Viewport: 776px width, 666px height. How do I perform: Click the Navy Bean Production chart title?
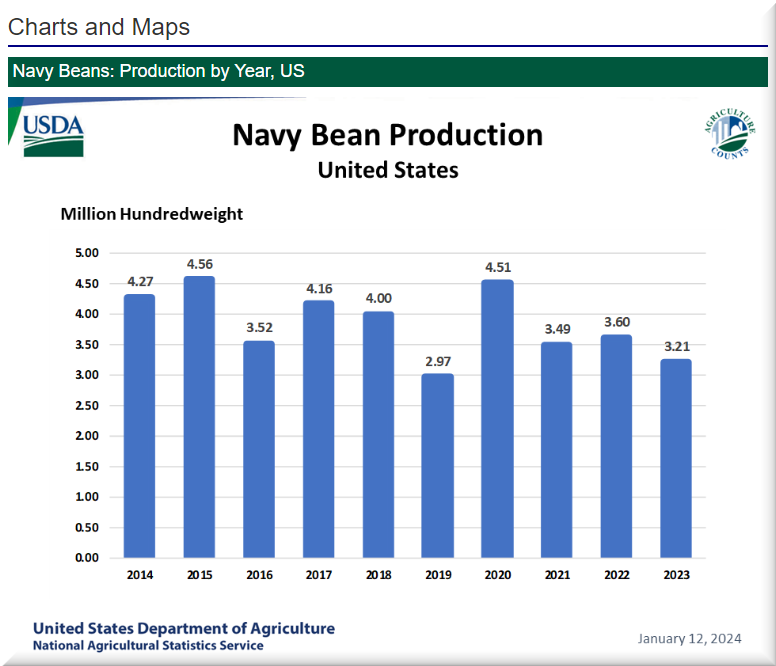point(388,135)
